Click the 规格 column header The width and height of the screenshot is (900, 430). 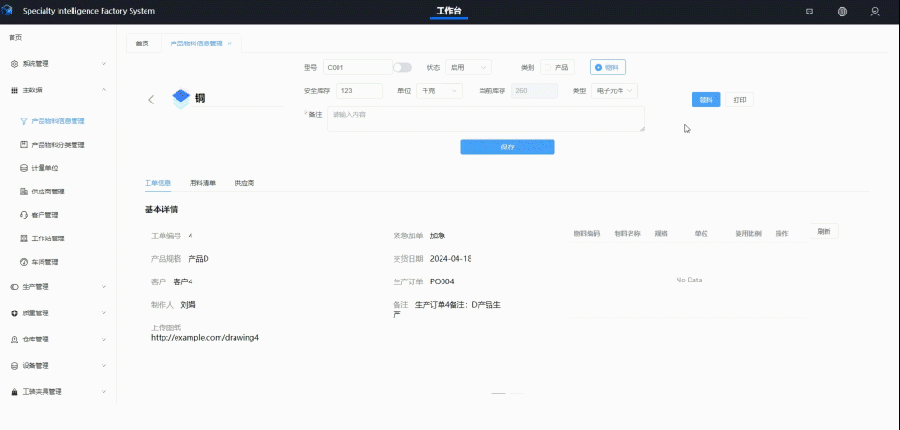point(661,234)
